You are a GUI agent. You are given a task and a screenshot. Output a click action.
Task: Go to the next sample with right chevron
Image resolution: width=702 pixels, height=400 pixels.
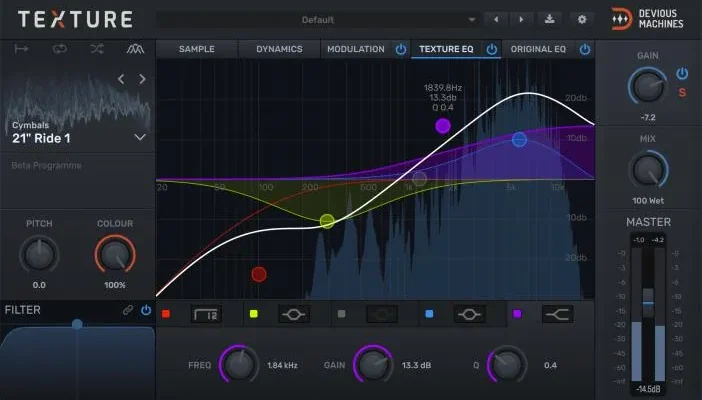click(142, 78)
